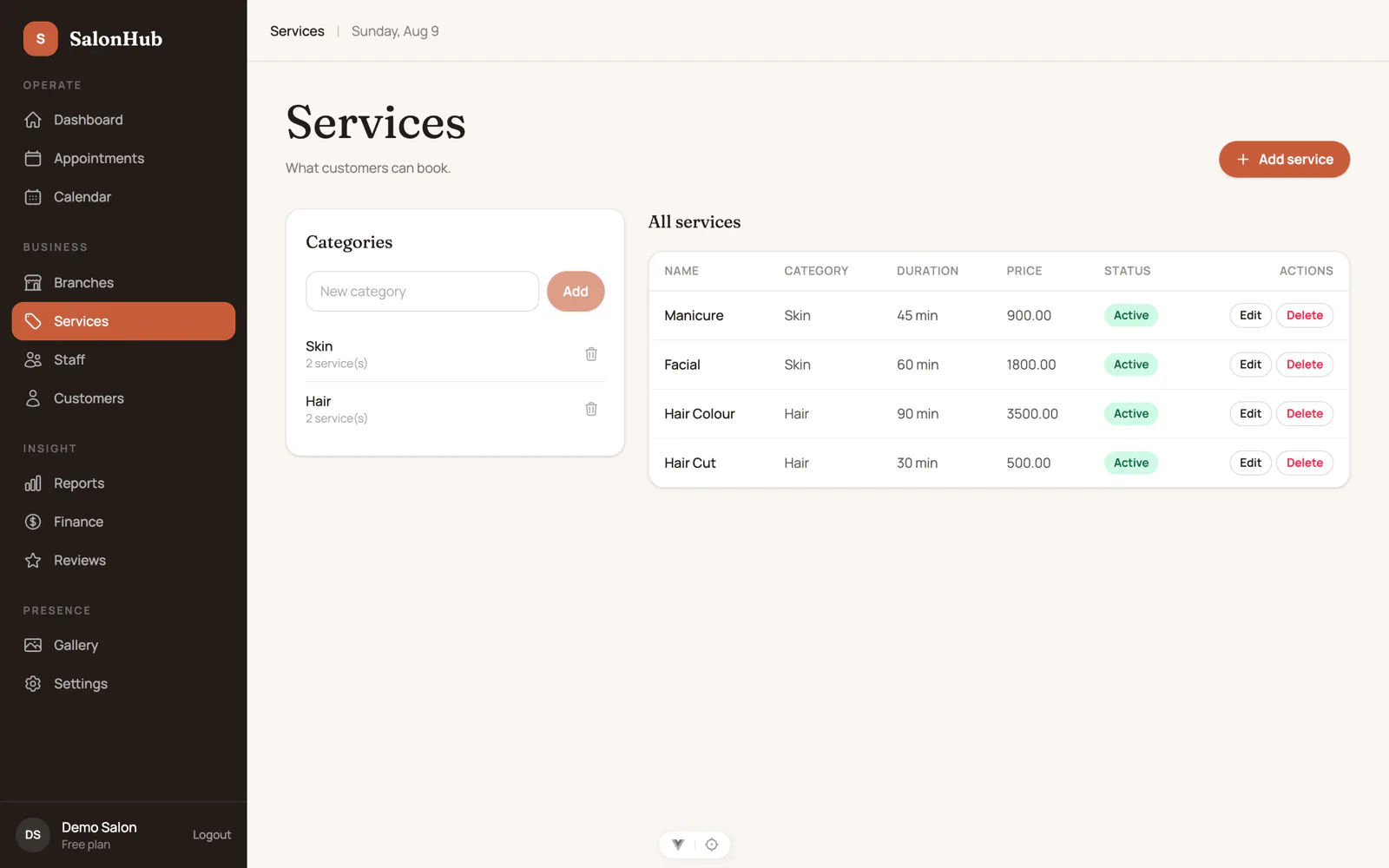Click the Manicure service name
The height and width of the screenshot is (868, 1389).
tap(694, 315)
